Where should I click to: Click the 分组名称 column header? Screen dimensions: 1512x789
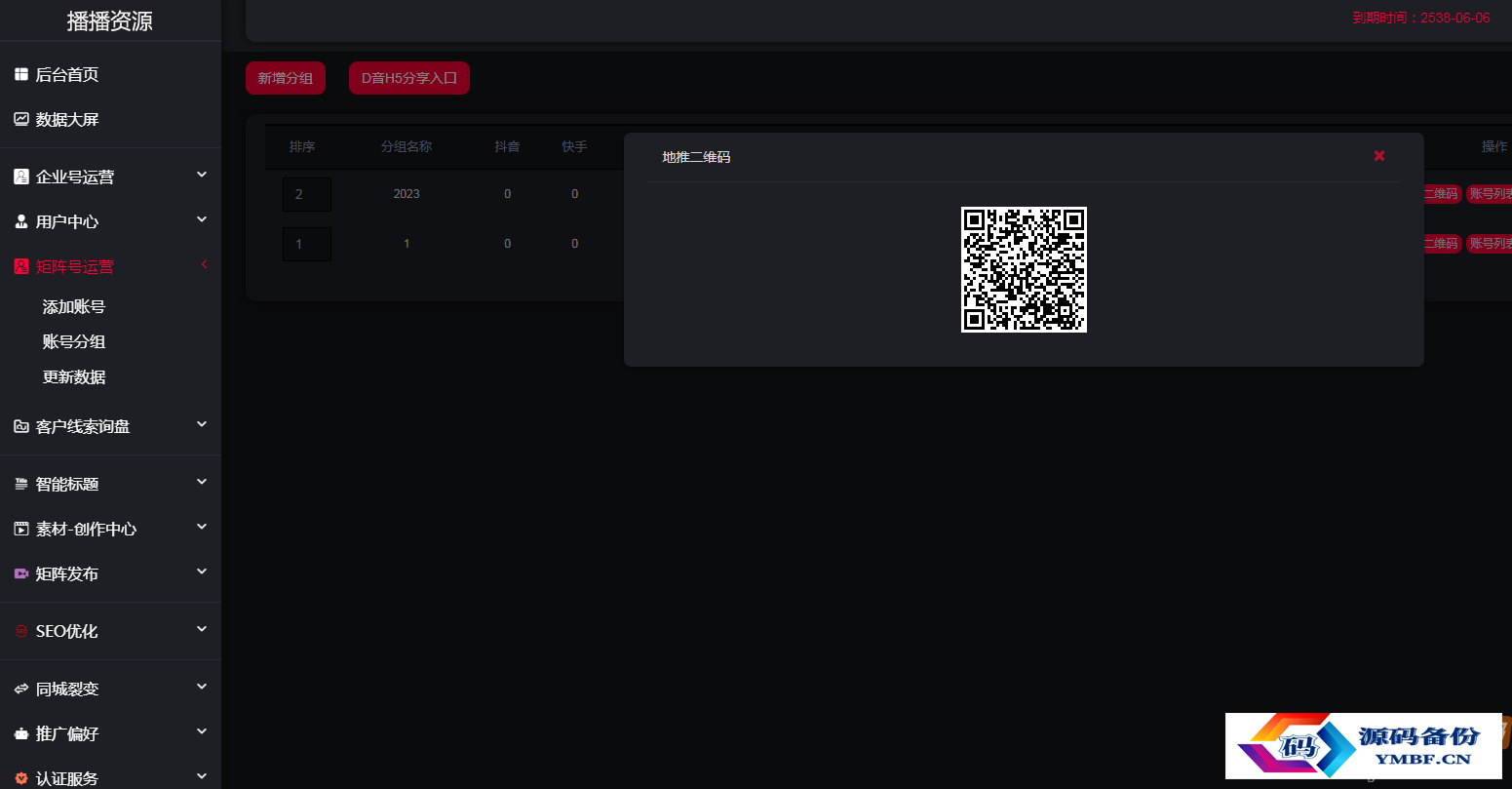click(x=407, y=146)
